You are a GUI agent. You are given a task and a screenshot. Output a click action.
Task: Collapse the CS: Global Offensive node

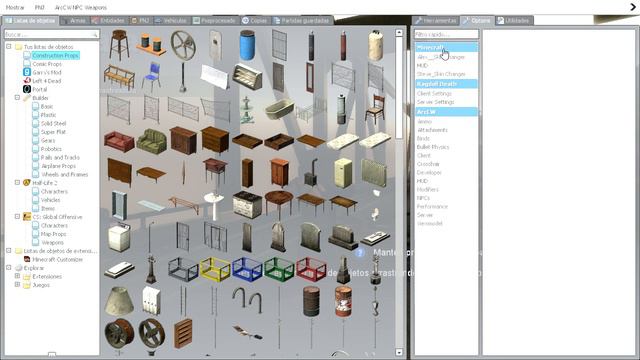coord(17,217)
